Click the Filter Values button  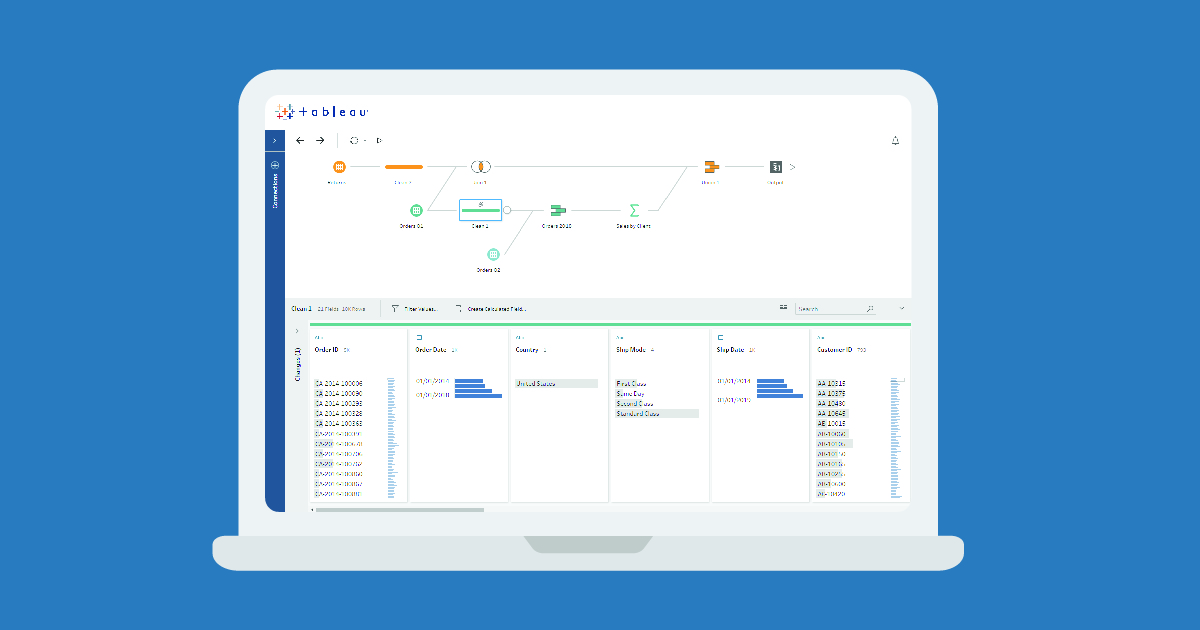414,309
